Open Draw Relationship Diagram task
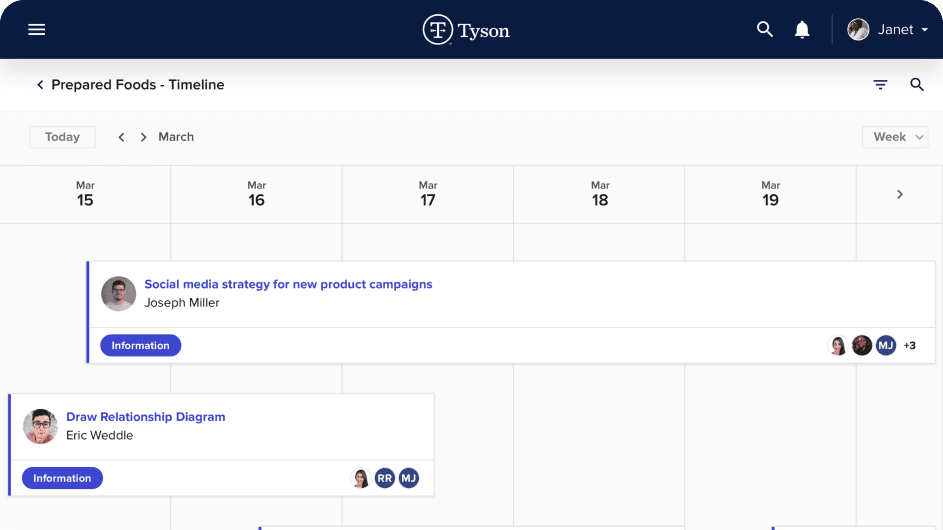Screen dimensions: 943x530 pyautogui.click(x=146, y=417)
